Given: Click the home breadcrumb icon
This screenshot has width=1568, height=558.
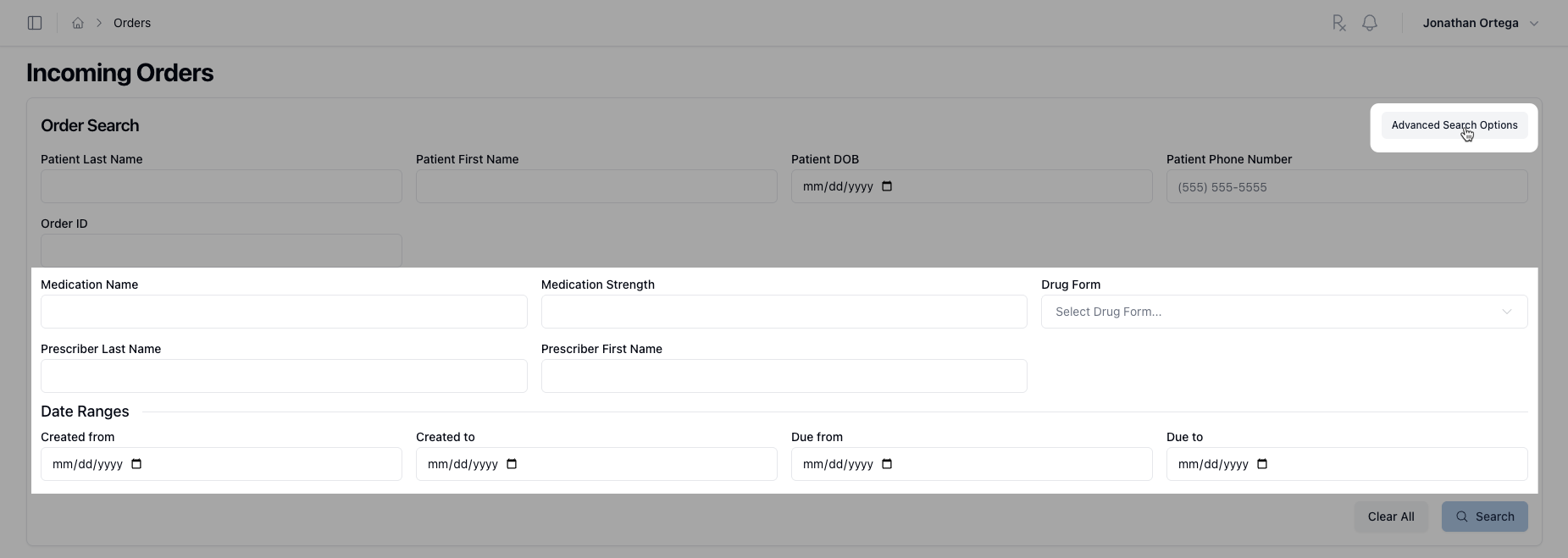Looking at the screenshot, I should (x=76, y=23).
